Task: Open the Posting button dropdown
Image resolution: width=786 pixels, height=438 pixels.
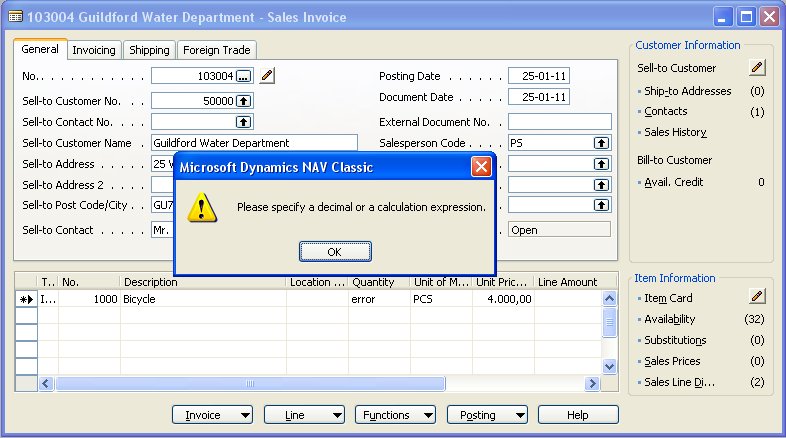Action: click(520, 415)
